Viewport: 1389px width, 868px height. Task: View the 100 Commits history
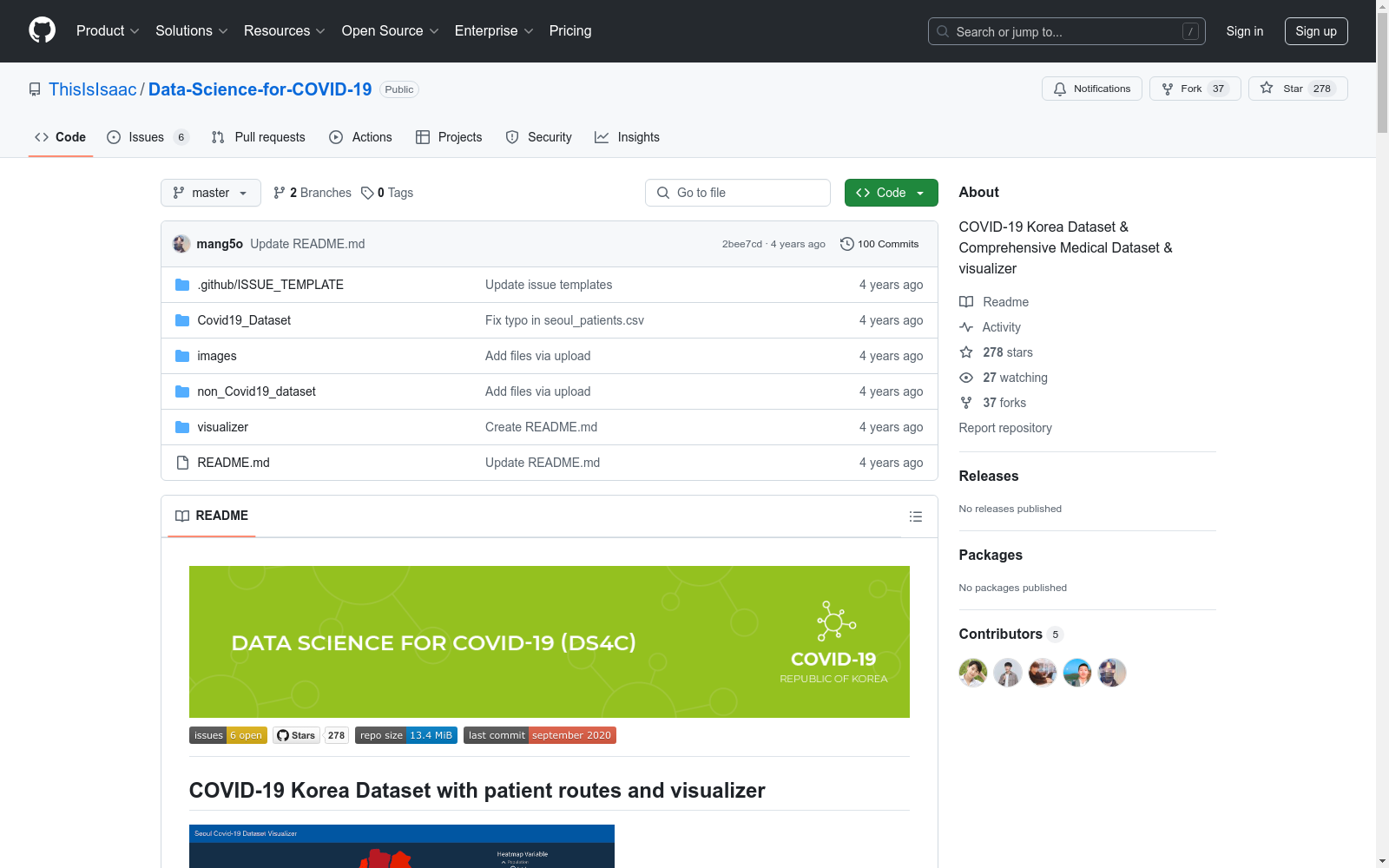(x=879, y=244)
